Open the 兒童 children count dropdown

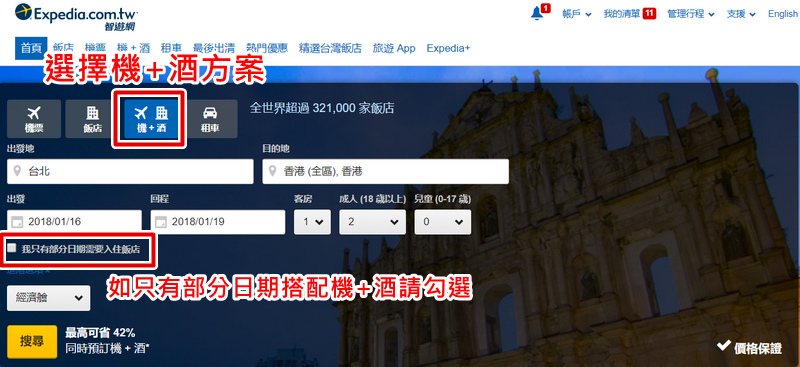pyautogui.click(x=442, y=222)
